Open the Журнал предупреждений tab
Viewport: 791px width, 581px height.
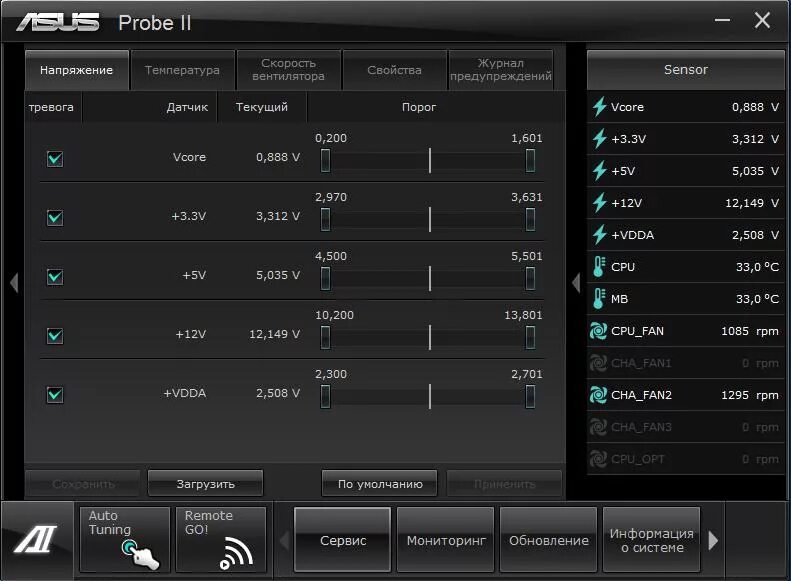(501, 70)
